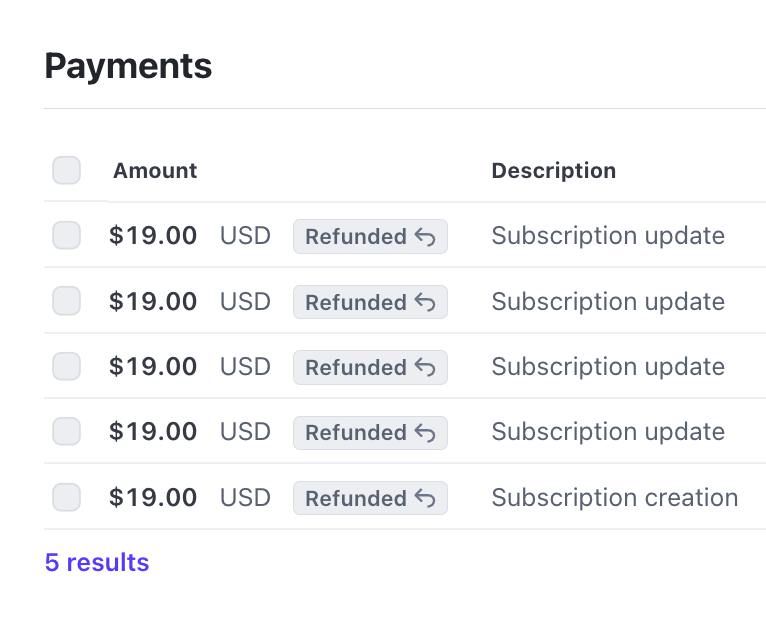Click the refund arrow icon in first row
The width and height of the screenshot is (766, 618).
click(x=425, y=237)
